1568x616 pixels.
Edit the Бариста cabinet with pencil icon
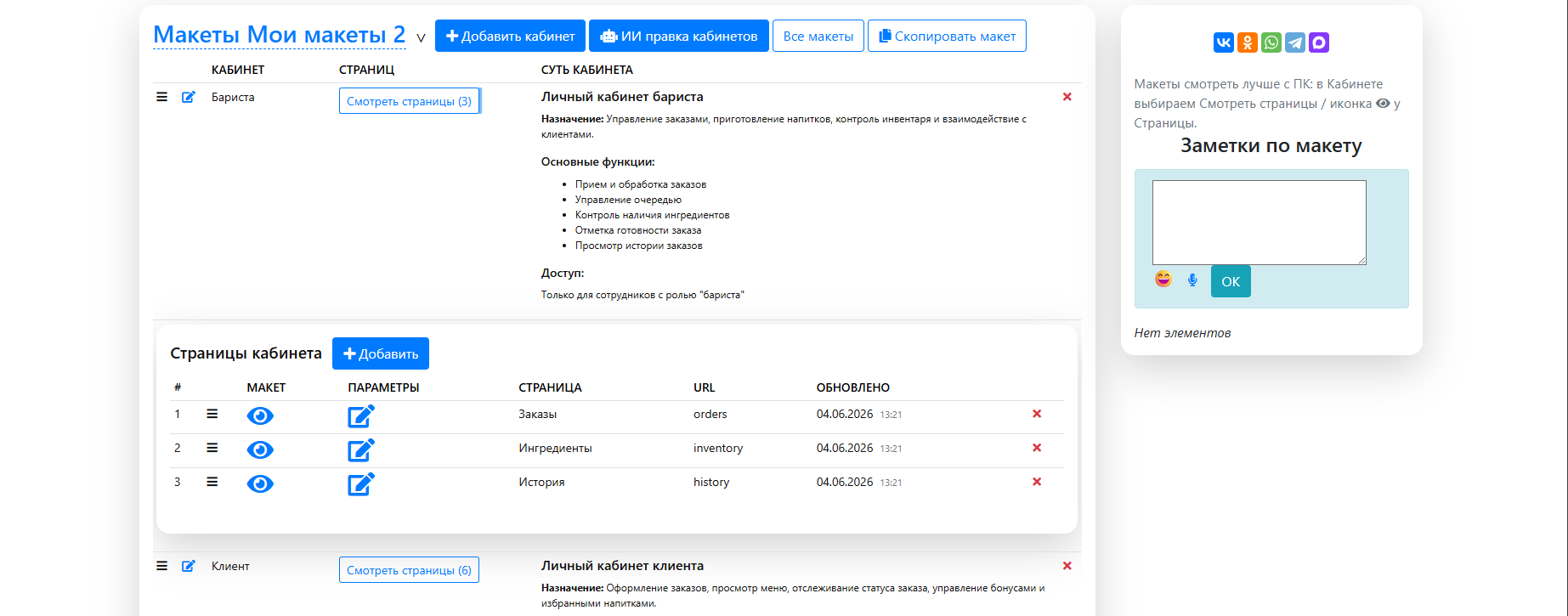tap(189, 97)
